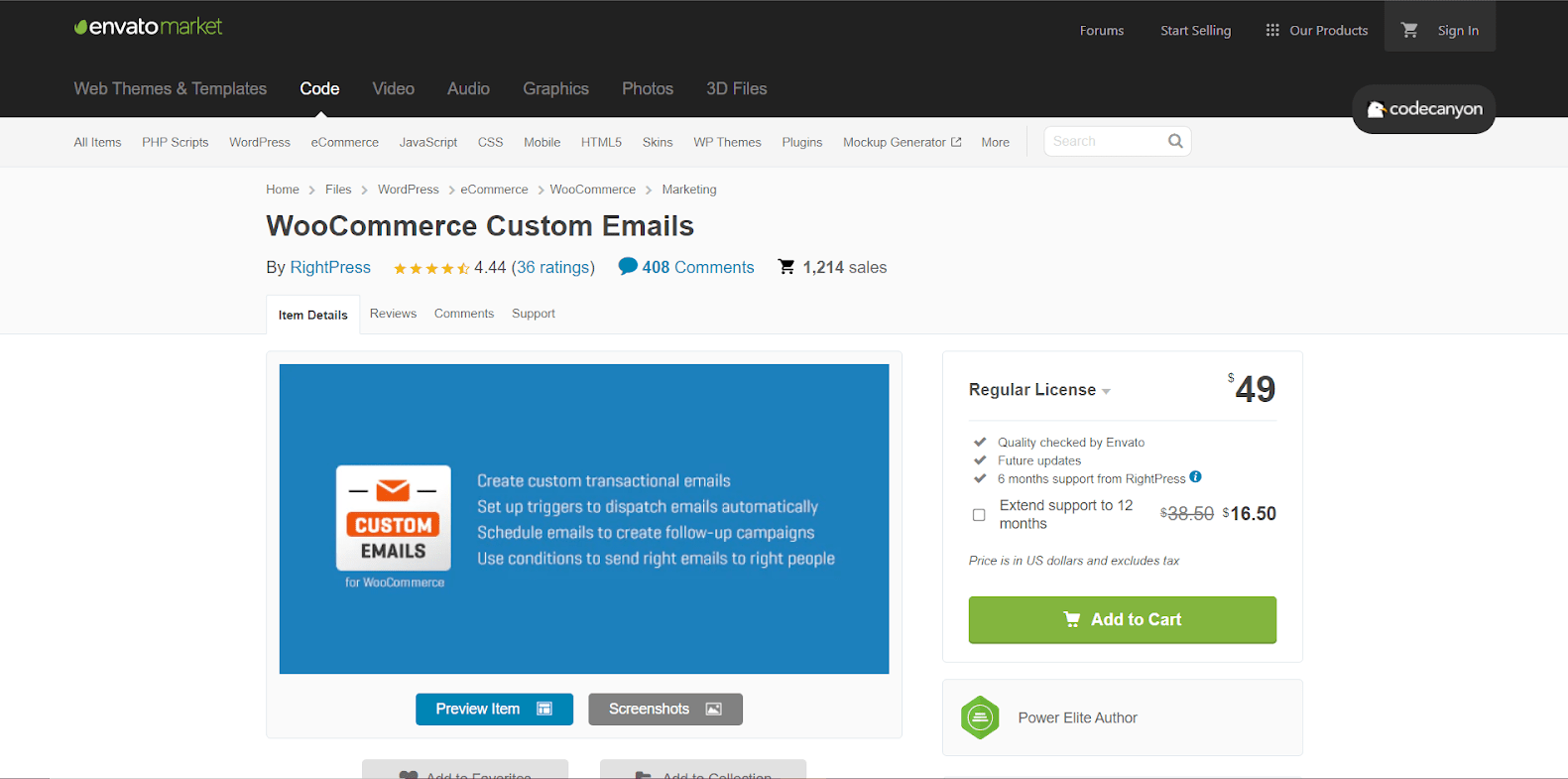Open CSS category

(490, 142)
